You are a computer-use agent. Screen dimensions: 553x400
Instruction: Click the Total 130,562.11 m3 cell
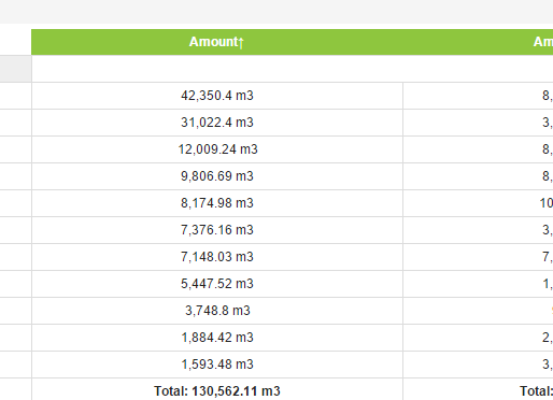point(217,390)
